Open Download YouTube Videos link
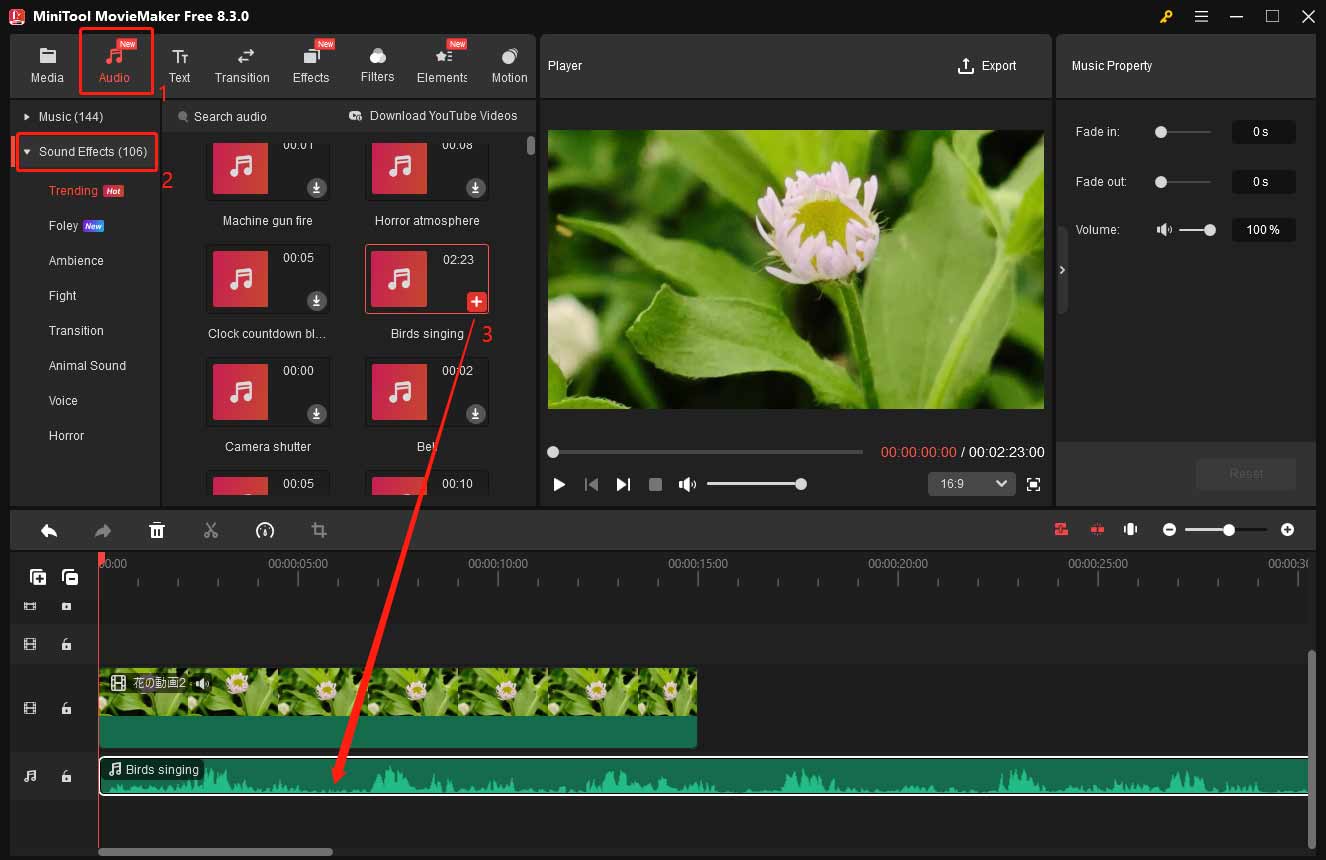Image resolution: width=1326 pixels, height=860 pixels. 433,116
